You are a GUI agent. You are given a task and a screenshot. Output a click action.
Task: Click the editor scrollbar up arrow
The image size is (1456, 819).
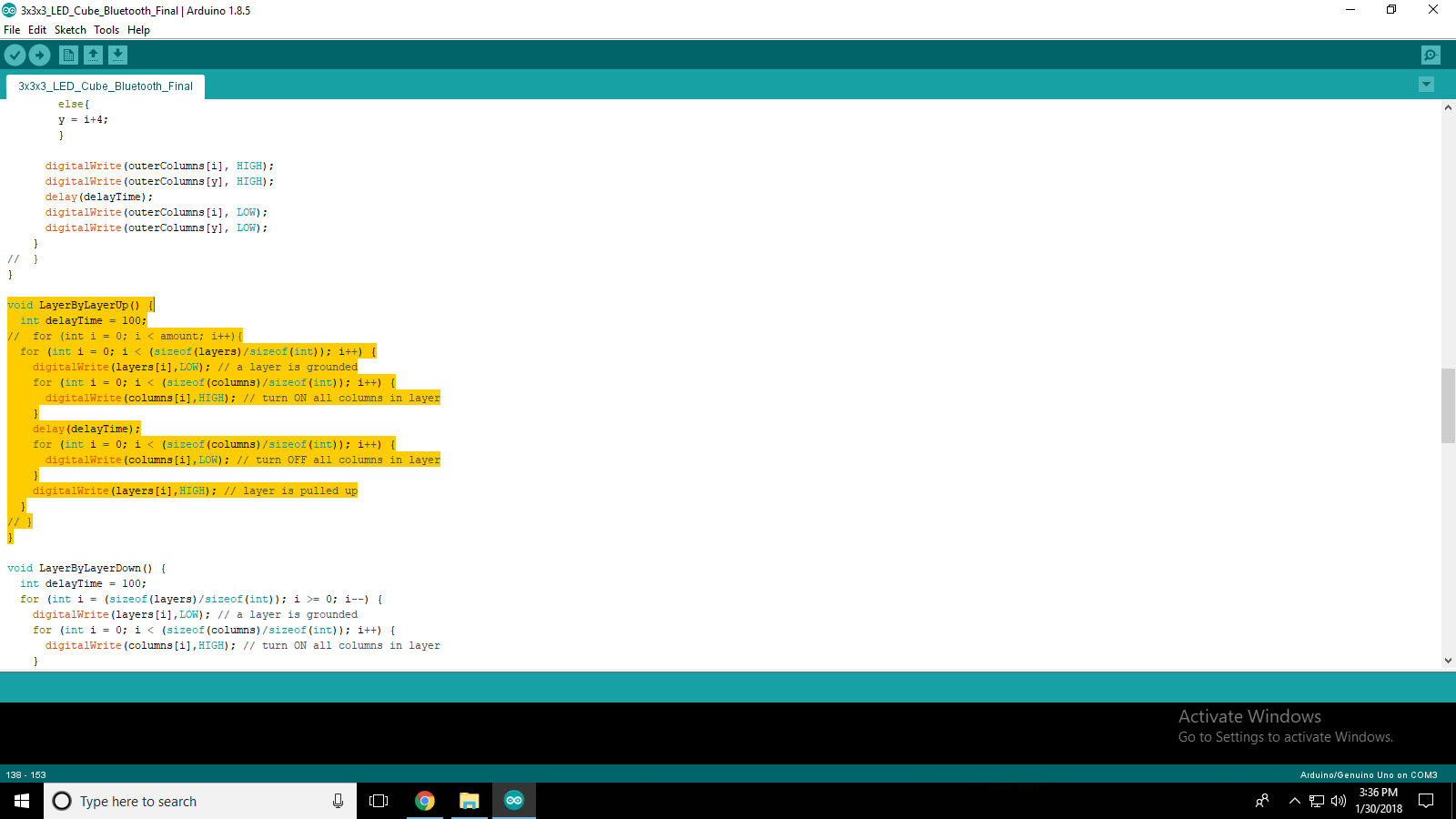pyautogui.click(x=1448, y=107)
